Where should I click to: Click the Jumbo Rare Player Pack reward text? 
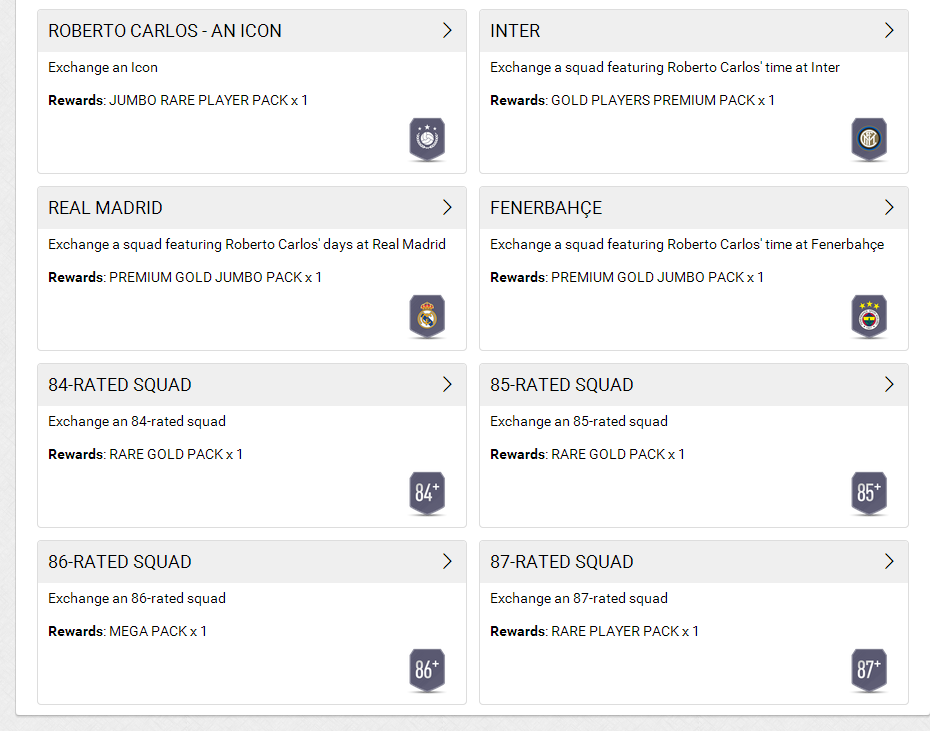tap(208, 100)
